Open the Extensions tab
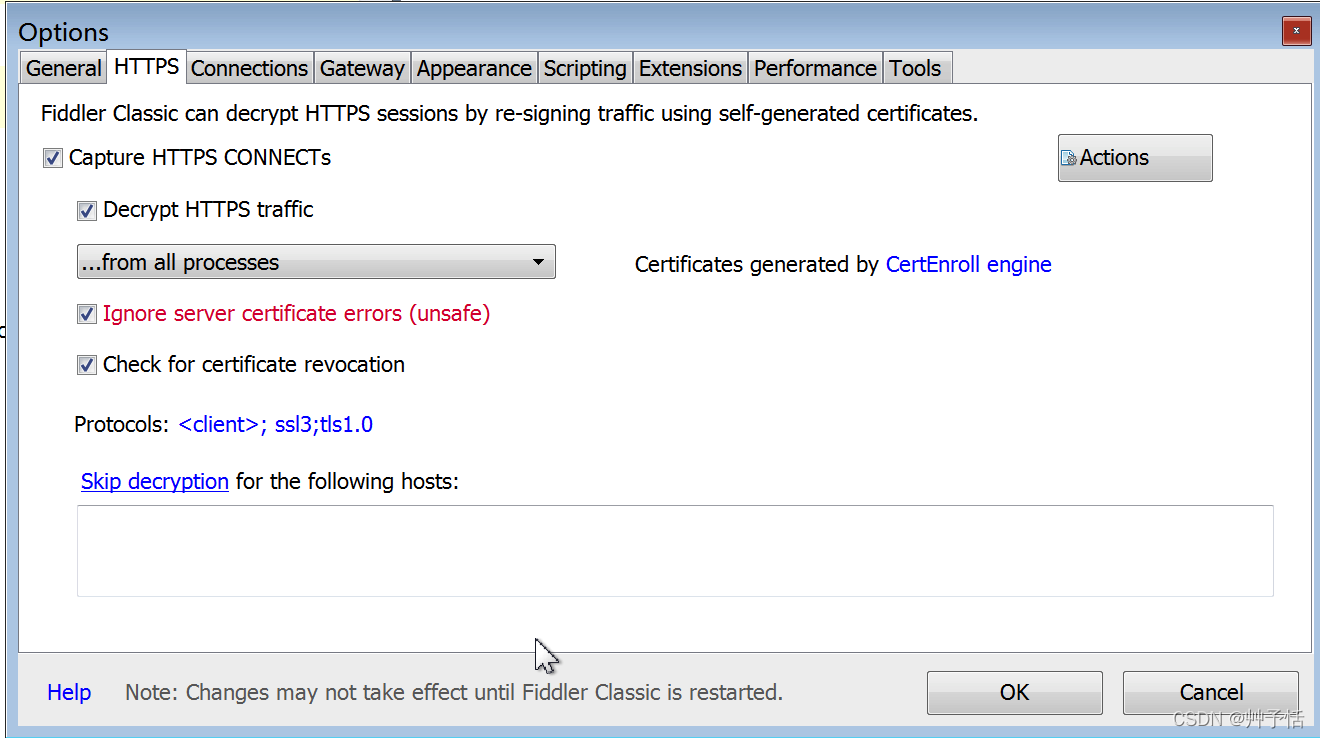 pyautogui.click(x=690, y=68)
